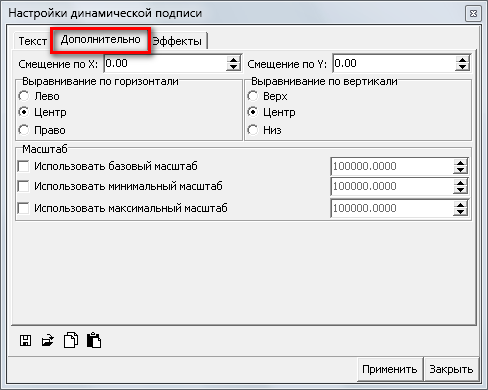Copy settings using the copy icon
This screenshot has height=390, width=488.
[x=71, y=340]
